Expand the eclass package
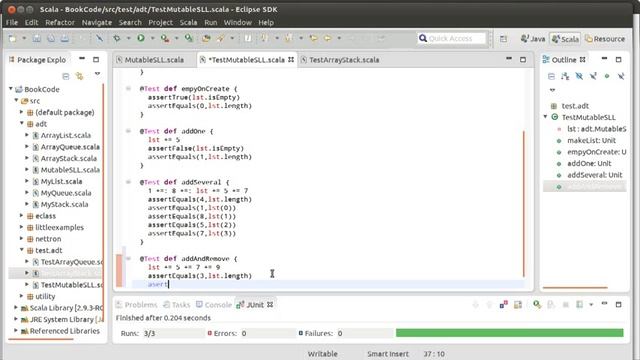The width and height of the screenshot is (640, 360). pos(22,216)
